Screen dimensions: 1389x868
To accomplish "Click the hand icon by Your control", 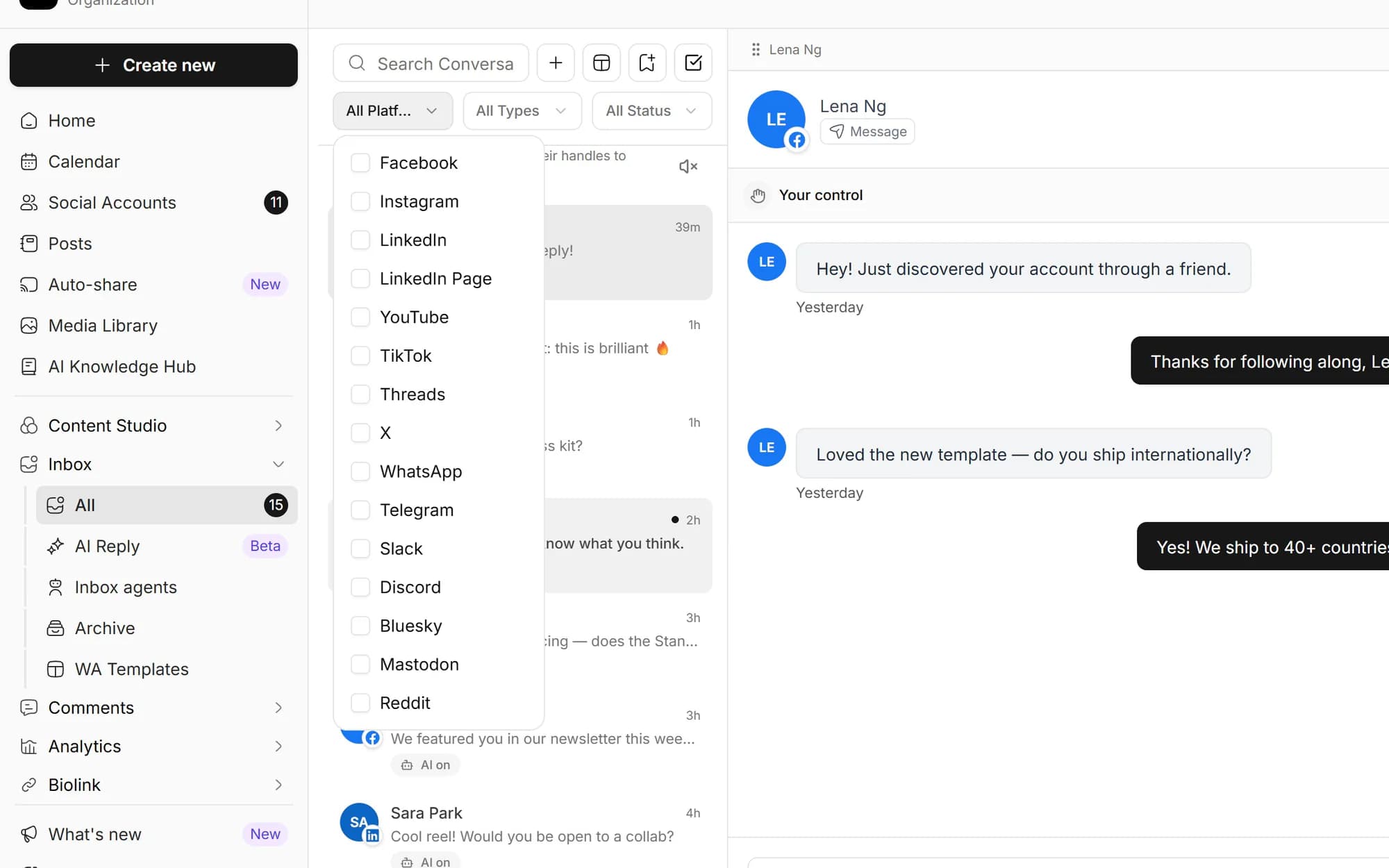I will coord(758,195).
